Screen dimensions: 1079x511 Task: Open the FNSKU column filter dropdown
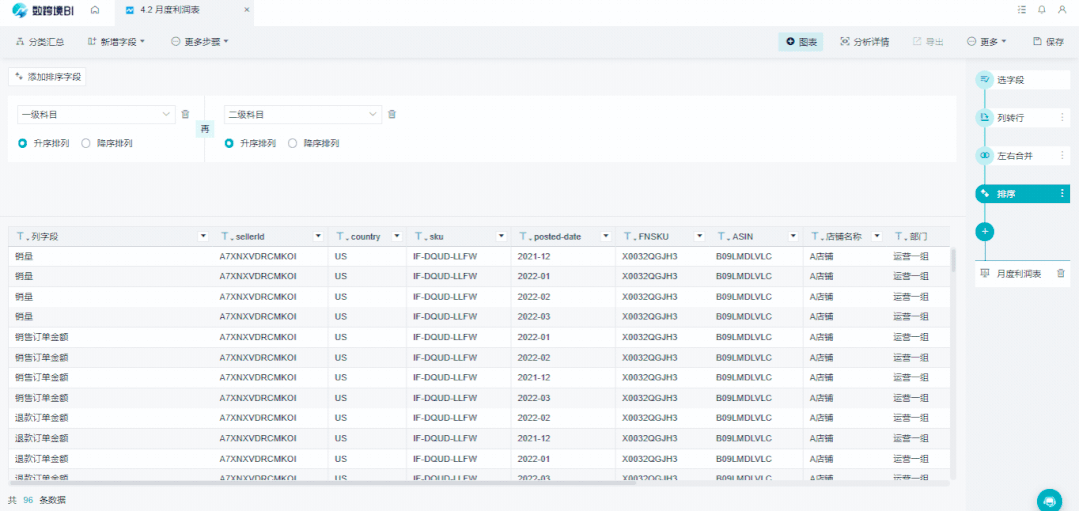(x=699, y=236)
